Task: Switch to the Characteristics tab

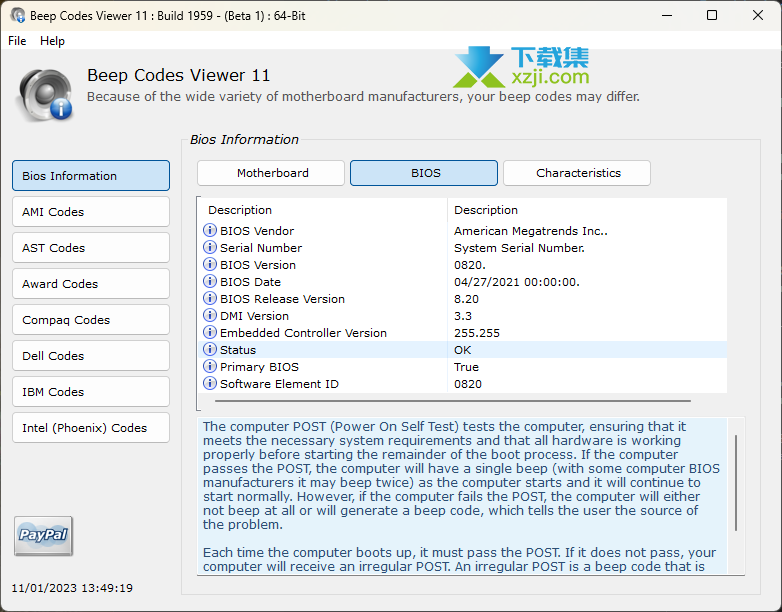Action: pos(577,173)
